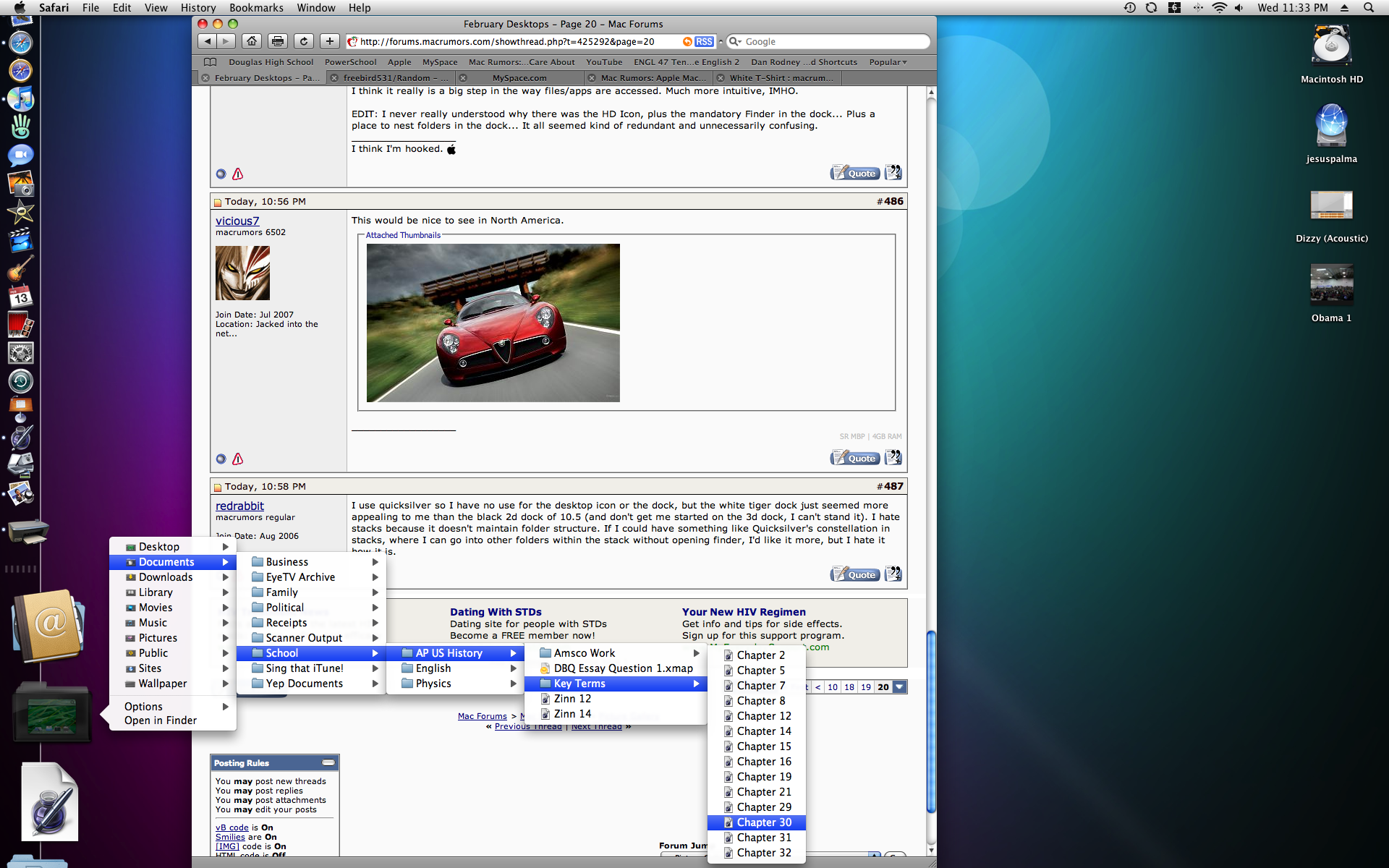Click Wi-Fi status icon in menu bar
The height and width of the screenshot is (868, 1389).
pos(1219,8)
